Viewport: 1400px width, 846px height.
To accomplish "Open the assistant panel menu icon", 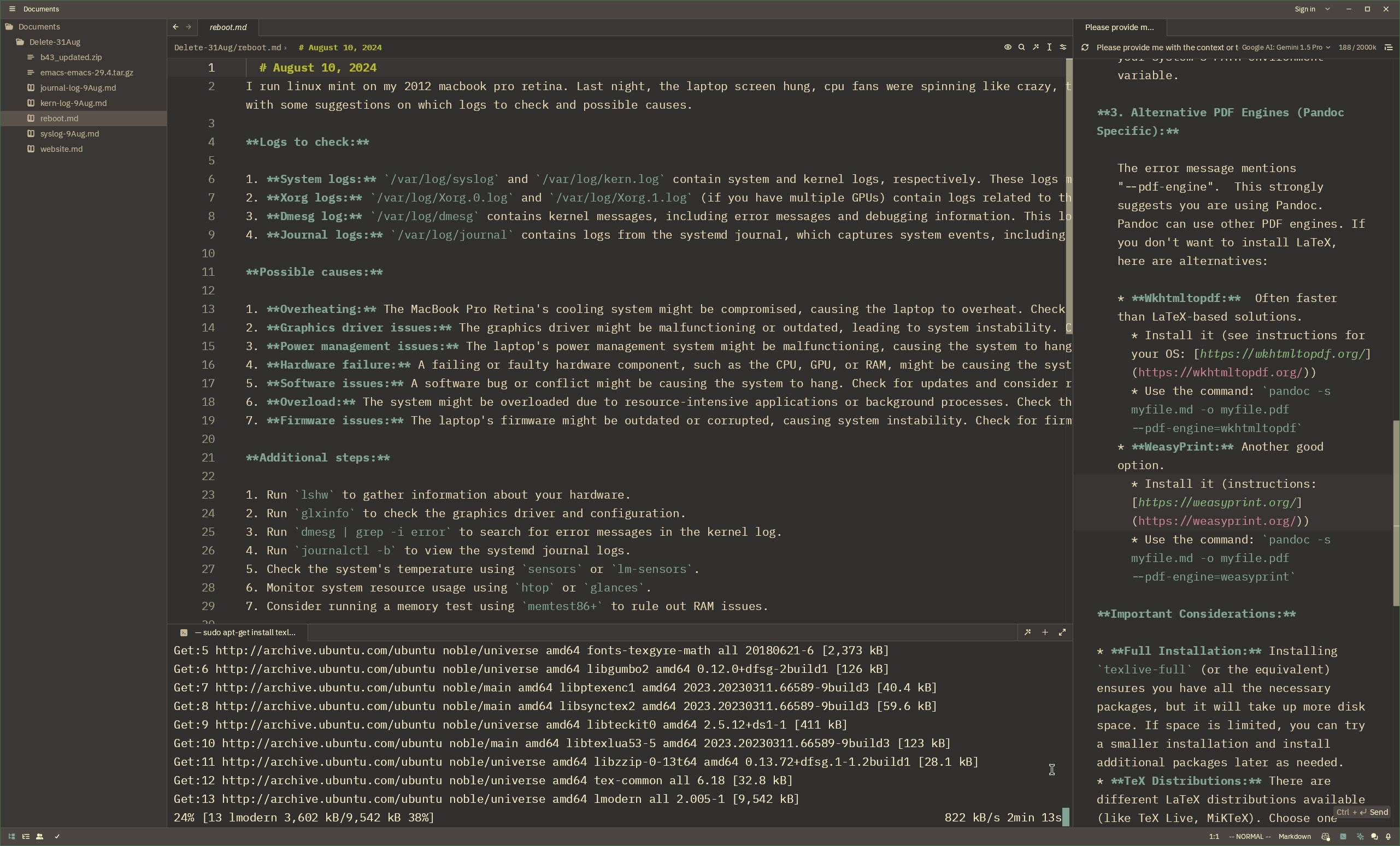I will pos(1389,47).
